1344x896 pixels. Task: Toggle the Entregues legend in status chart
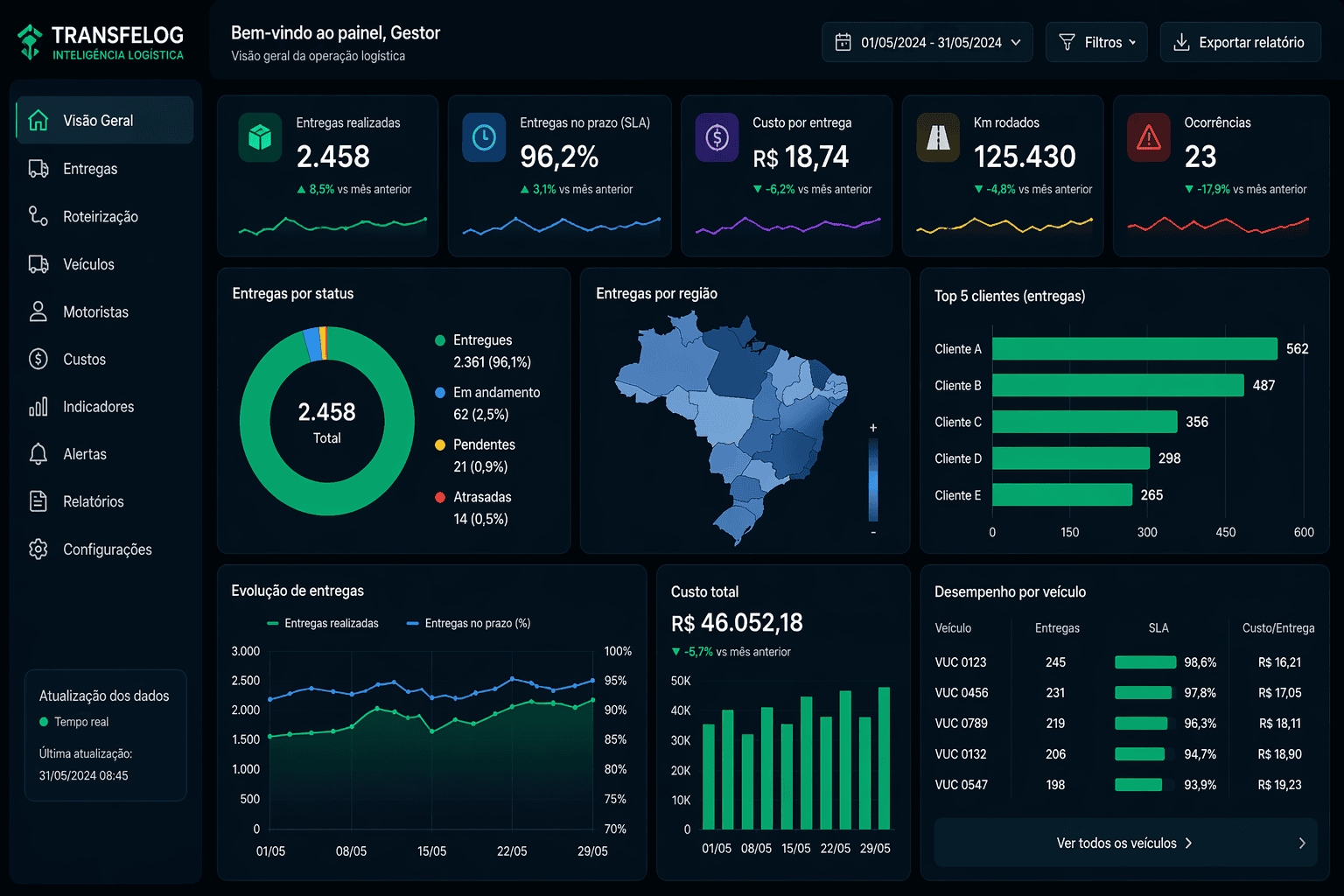pos(481,340)
